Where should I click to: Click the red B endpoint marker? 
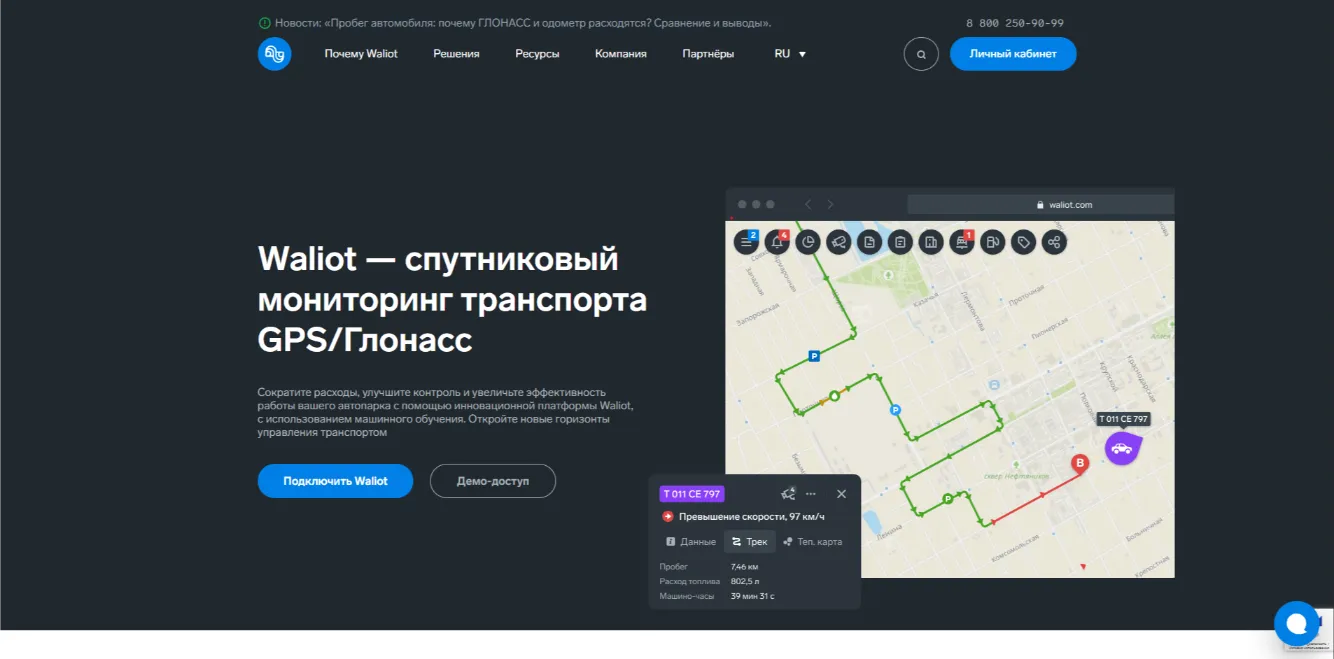point(1079,463)
